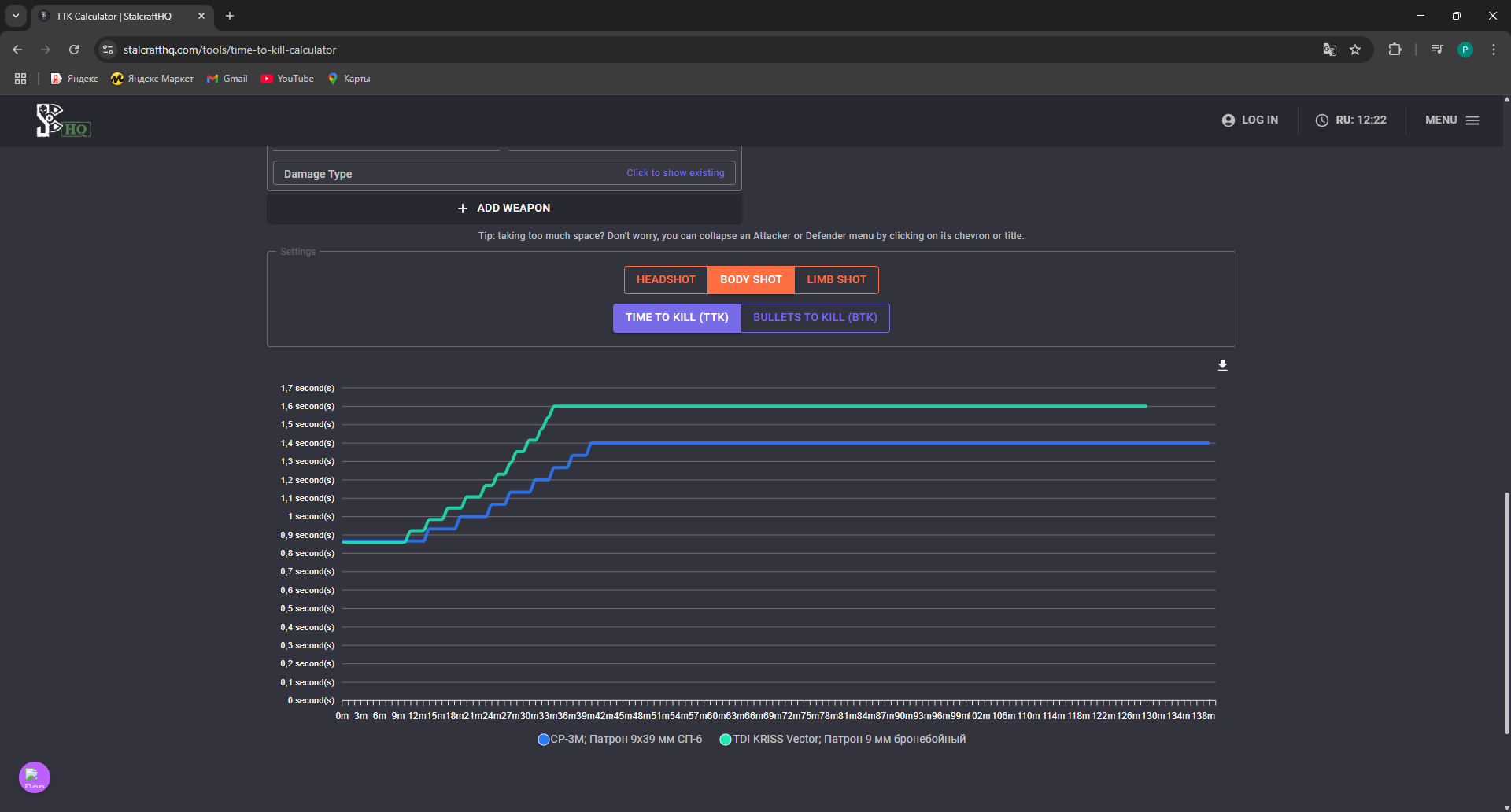1511x812 pixels.
Task: Select the BODY SHOT option
Action: point(751,280)
